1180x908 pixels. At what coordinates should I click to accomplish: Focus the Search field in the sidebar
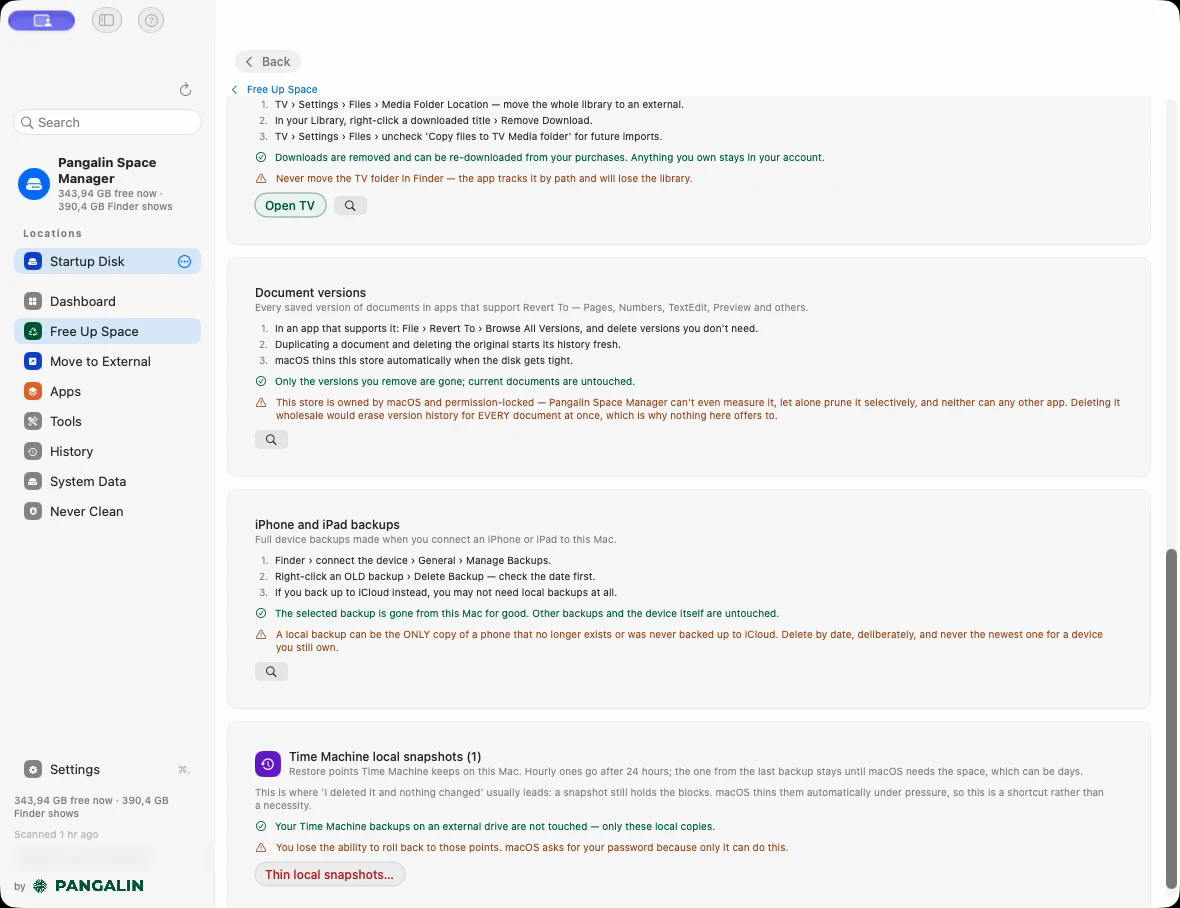108,123
